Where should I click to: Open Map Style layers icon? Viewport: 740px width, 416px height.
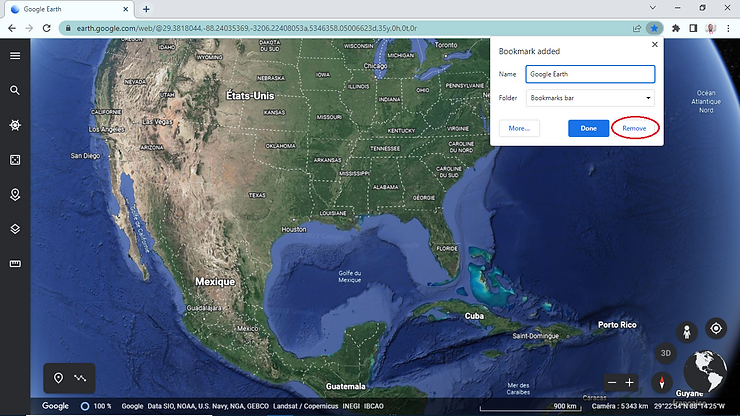pos(15,229)
